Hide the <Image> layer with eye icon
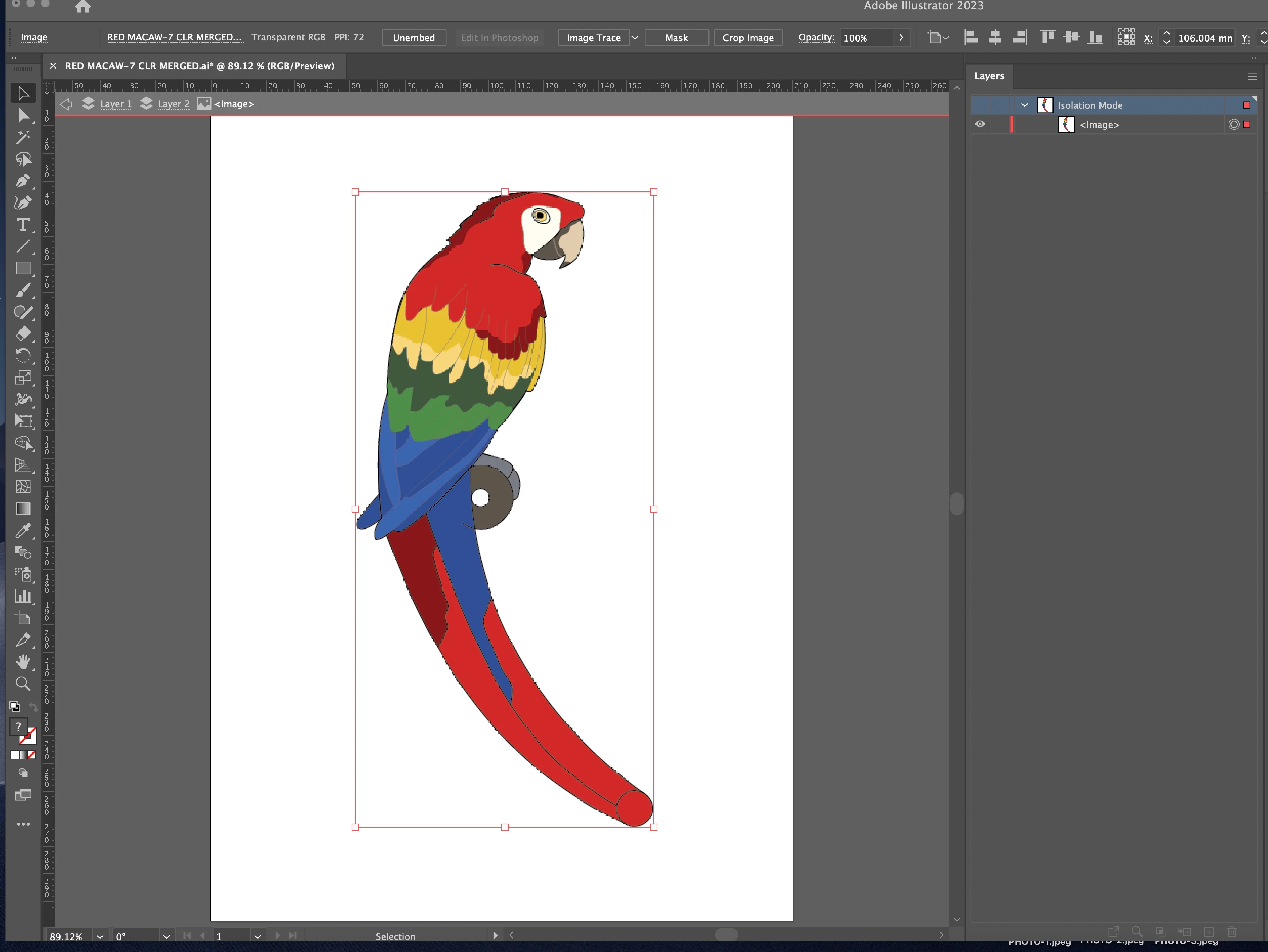The width and height of the screenshot is (1268, 952). pos(980,124)
